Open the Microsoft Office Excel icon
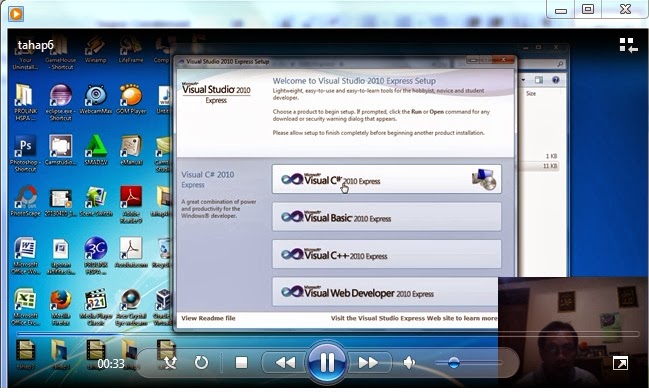This screenshot has height=392, width=649. pos(25,307)
